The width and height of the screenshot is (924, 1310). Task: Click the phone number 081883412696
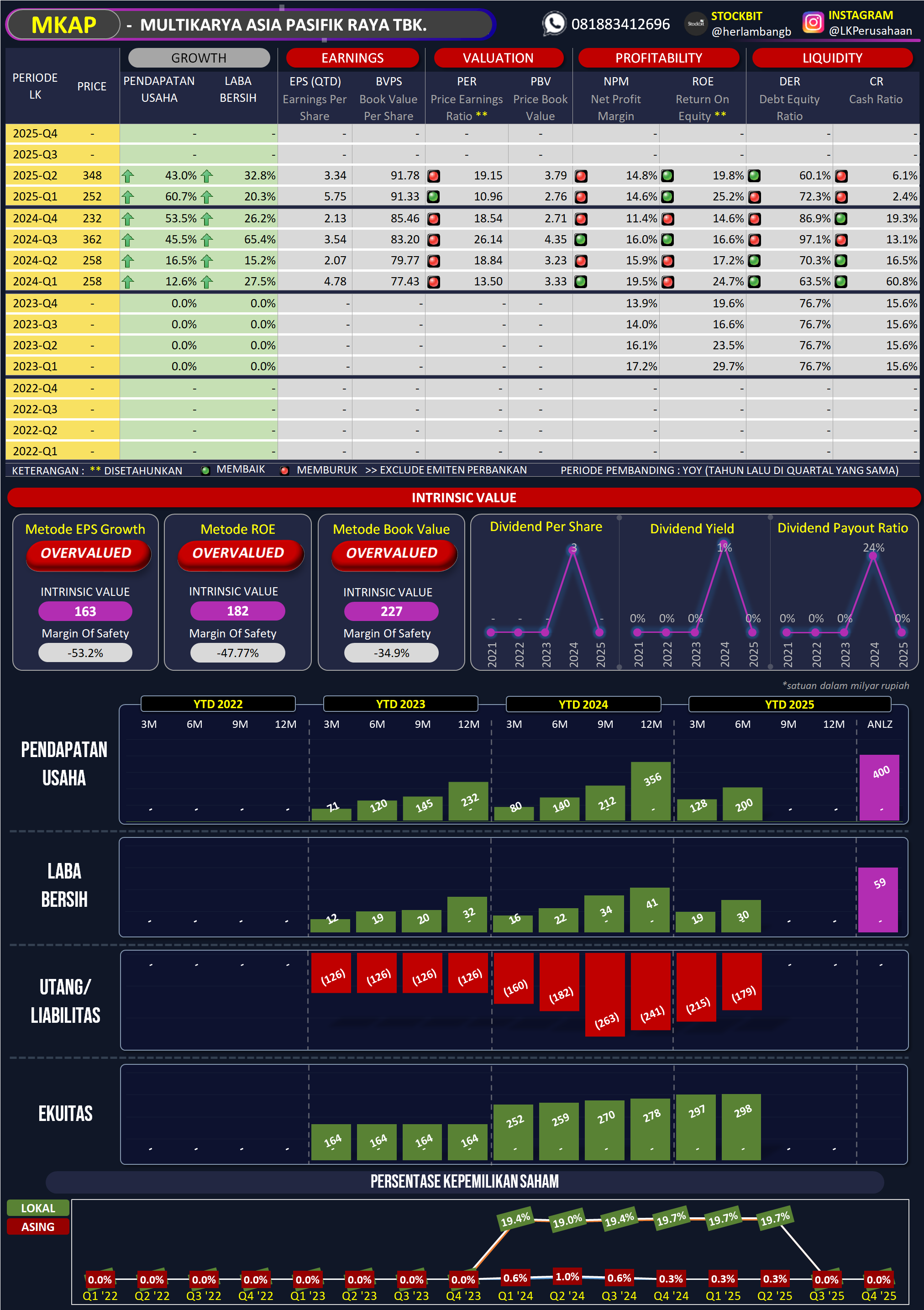tap(620, 24)
